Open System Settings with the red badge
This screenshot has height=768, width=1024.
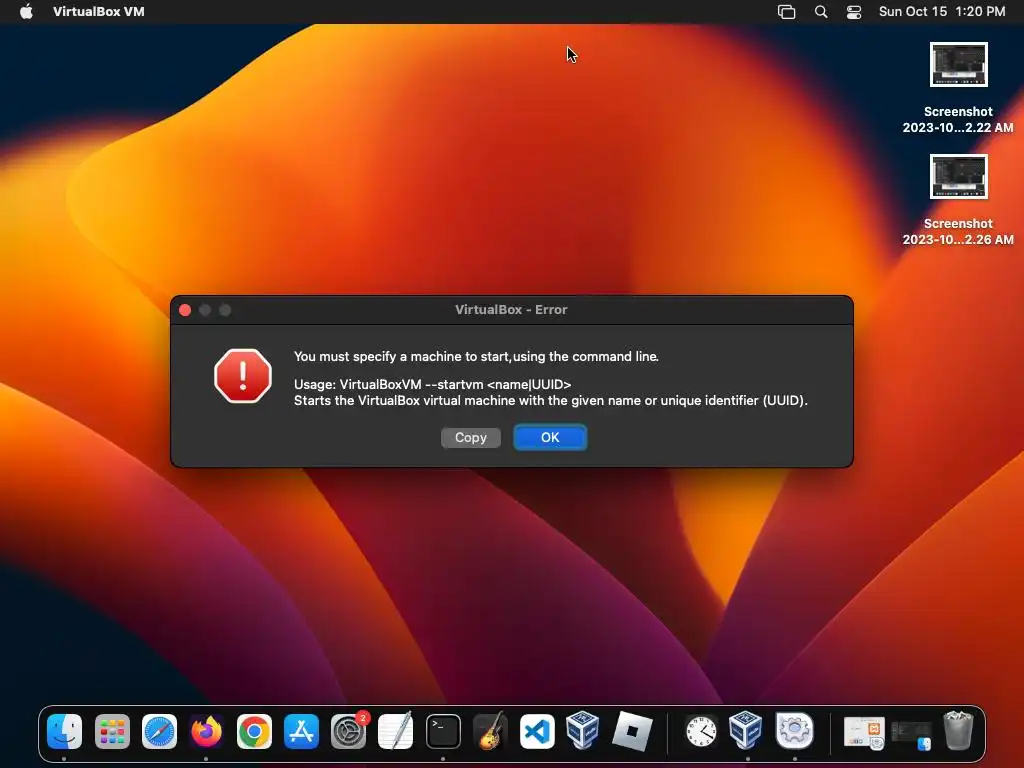[349, 731]
